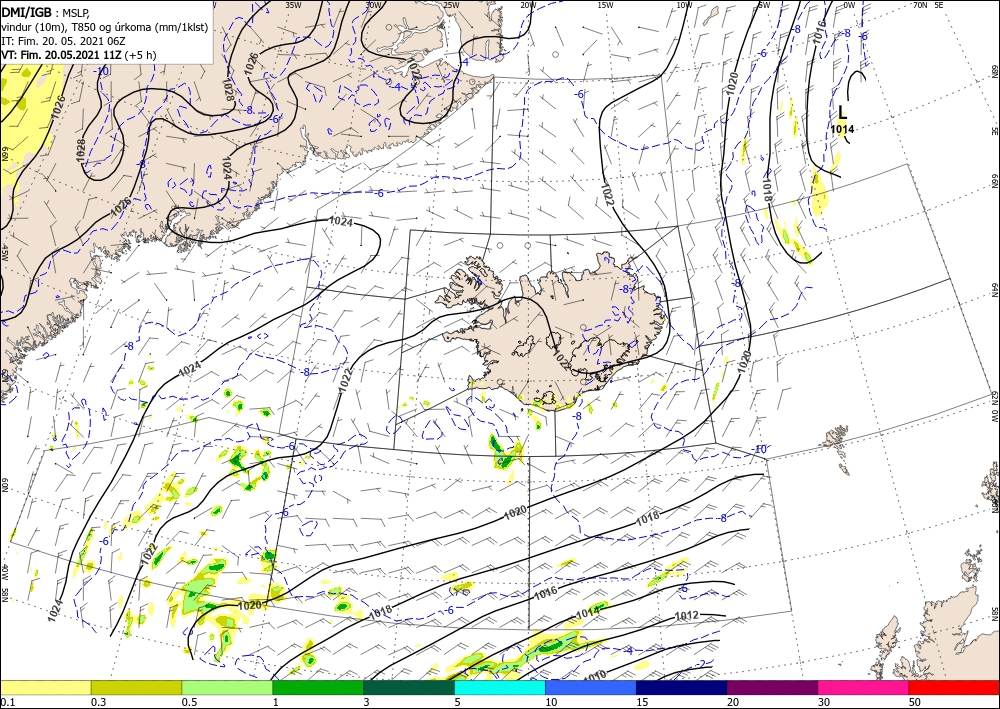The width and height of the screenshot is (1000, 709).
Task: Click the cyan 5–10 mm legend swatch
Action: point(499,687)
